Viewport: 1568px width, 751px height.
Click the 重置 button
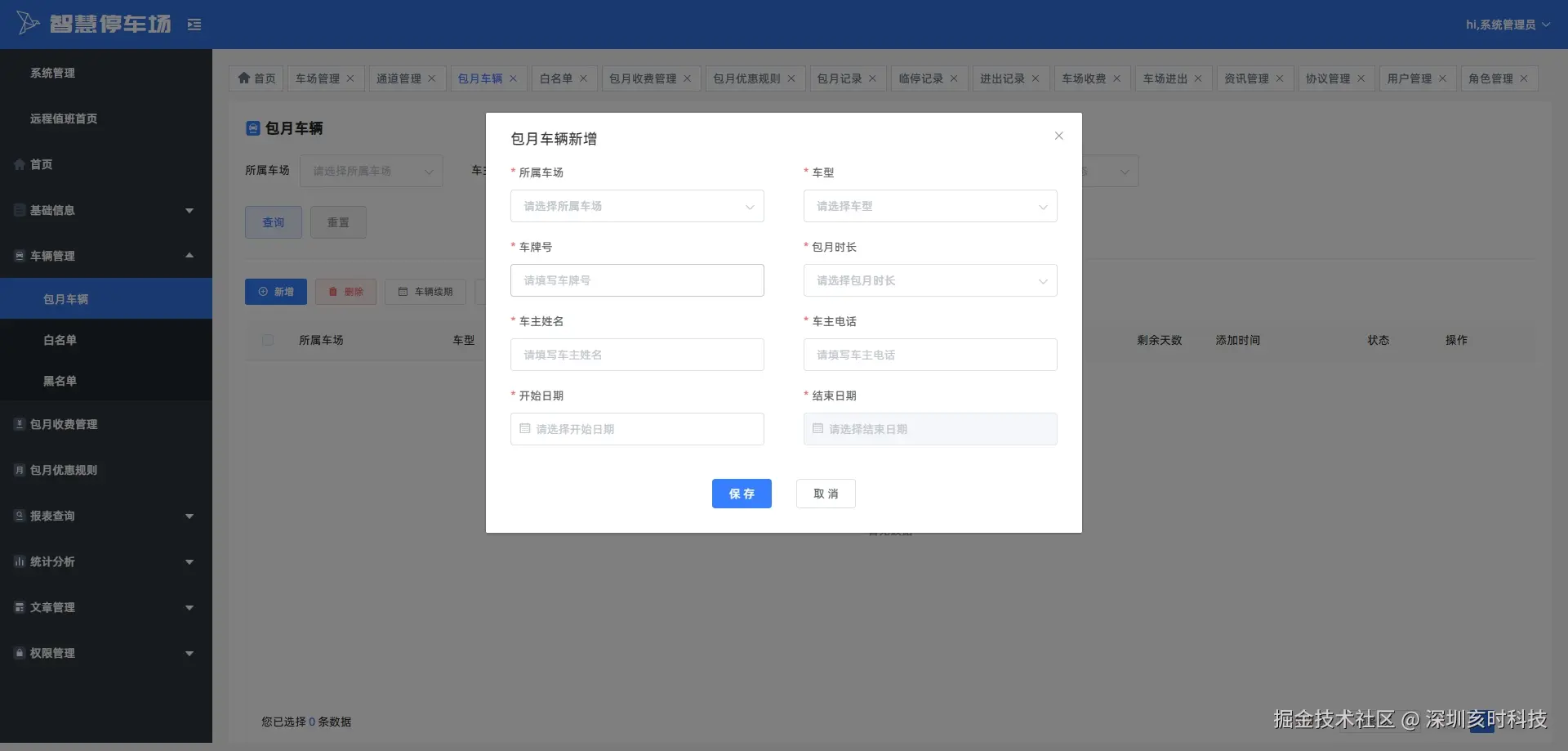click(338, 222)
